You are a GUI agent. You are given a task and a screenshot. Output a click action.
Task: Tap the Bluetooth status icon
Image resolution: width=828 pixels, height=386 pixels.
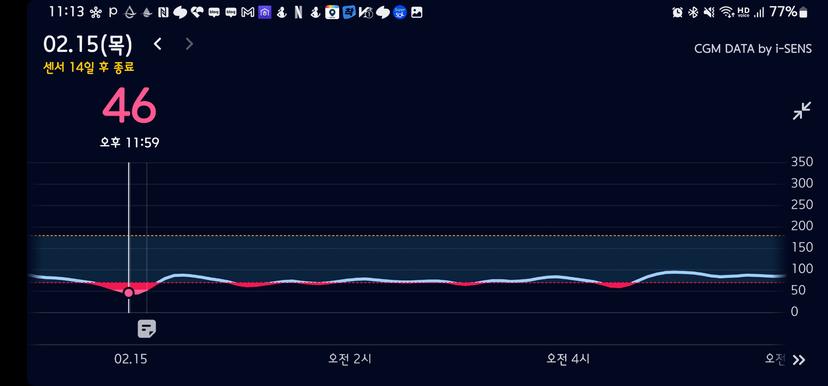click(x=693, y=12)
